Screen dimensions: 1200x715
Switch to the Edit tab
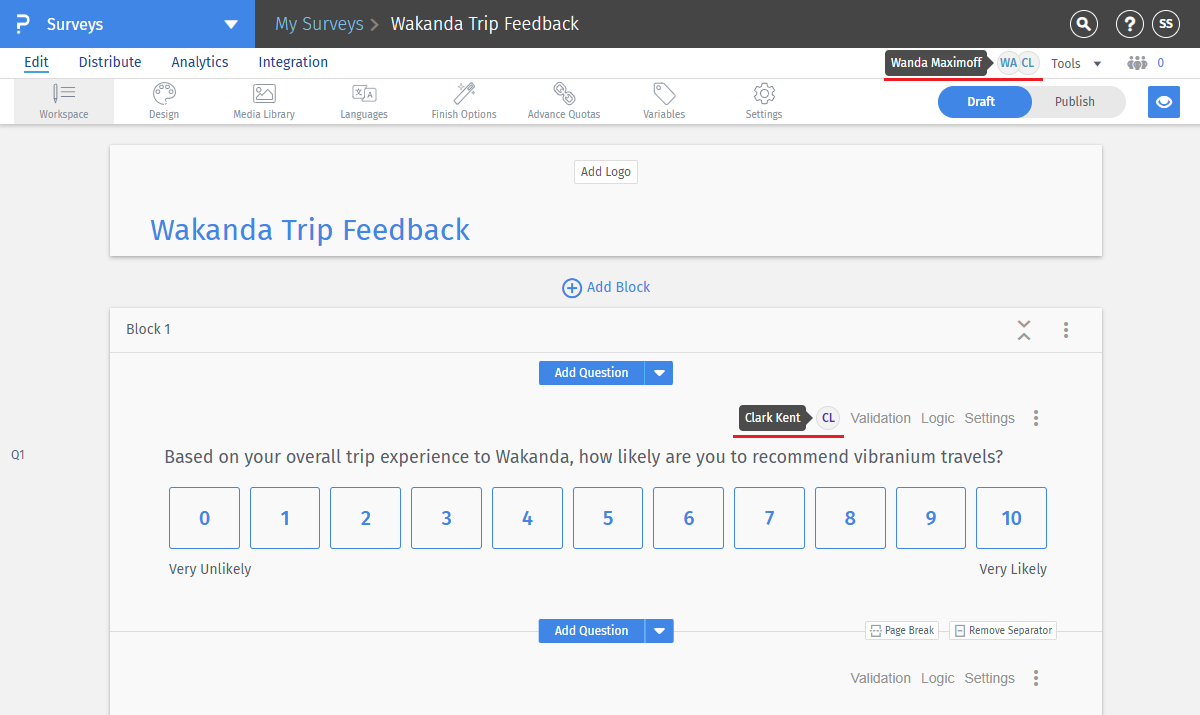click(x=36, y=62)
